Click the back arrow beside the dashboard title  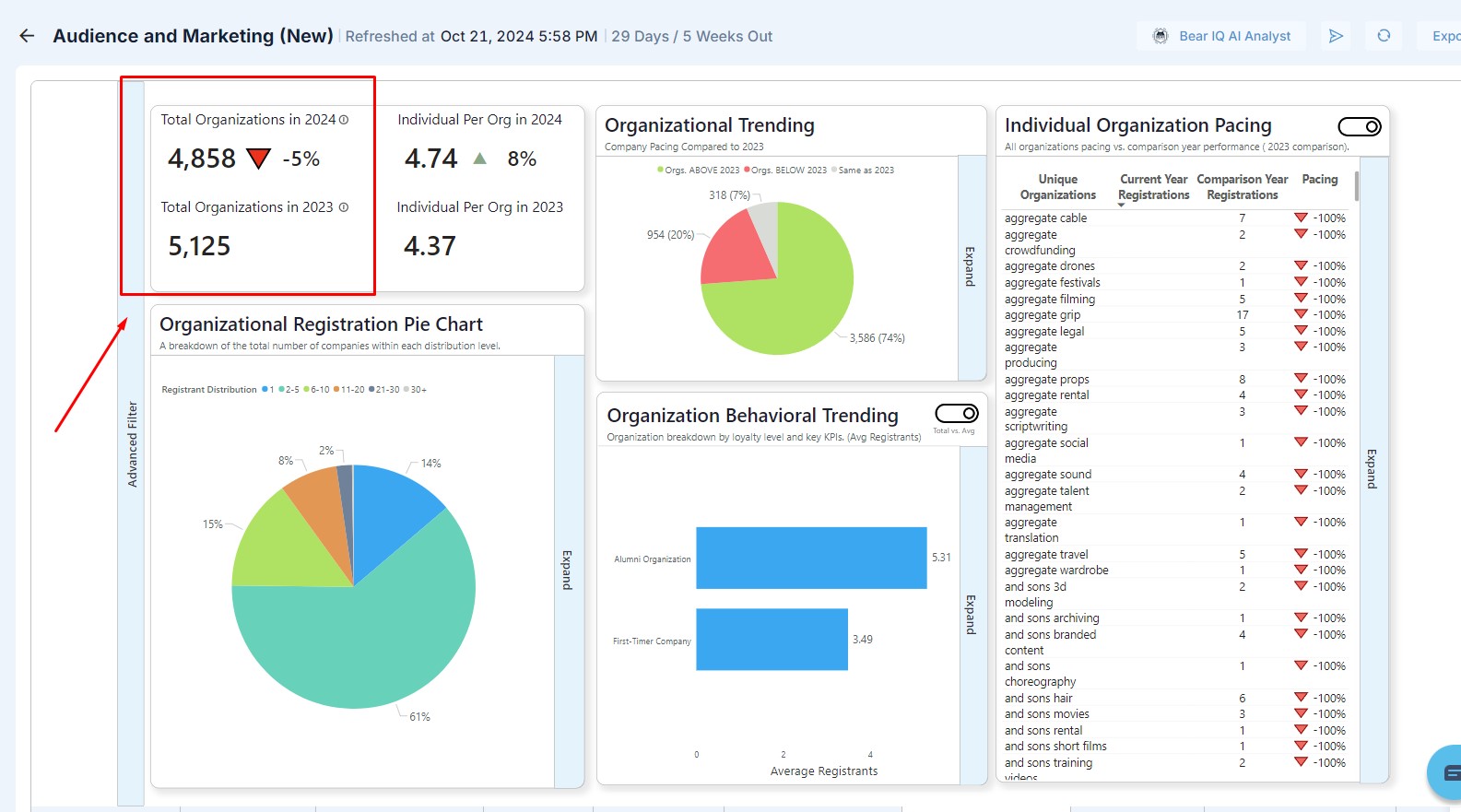point(27,36)
